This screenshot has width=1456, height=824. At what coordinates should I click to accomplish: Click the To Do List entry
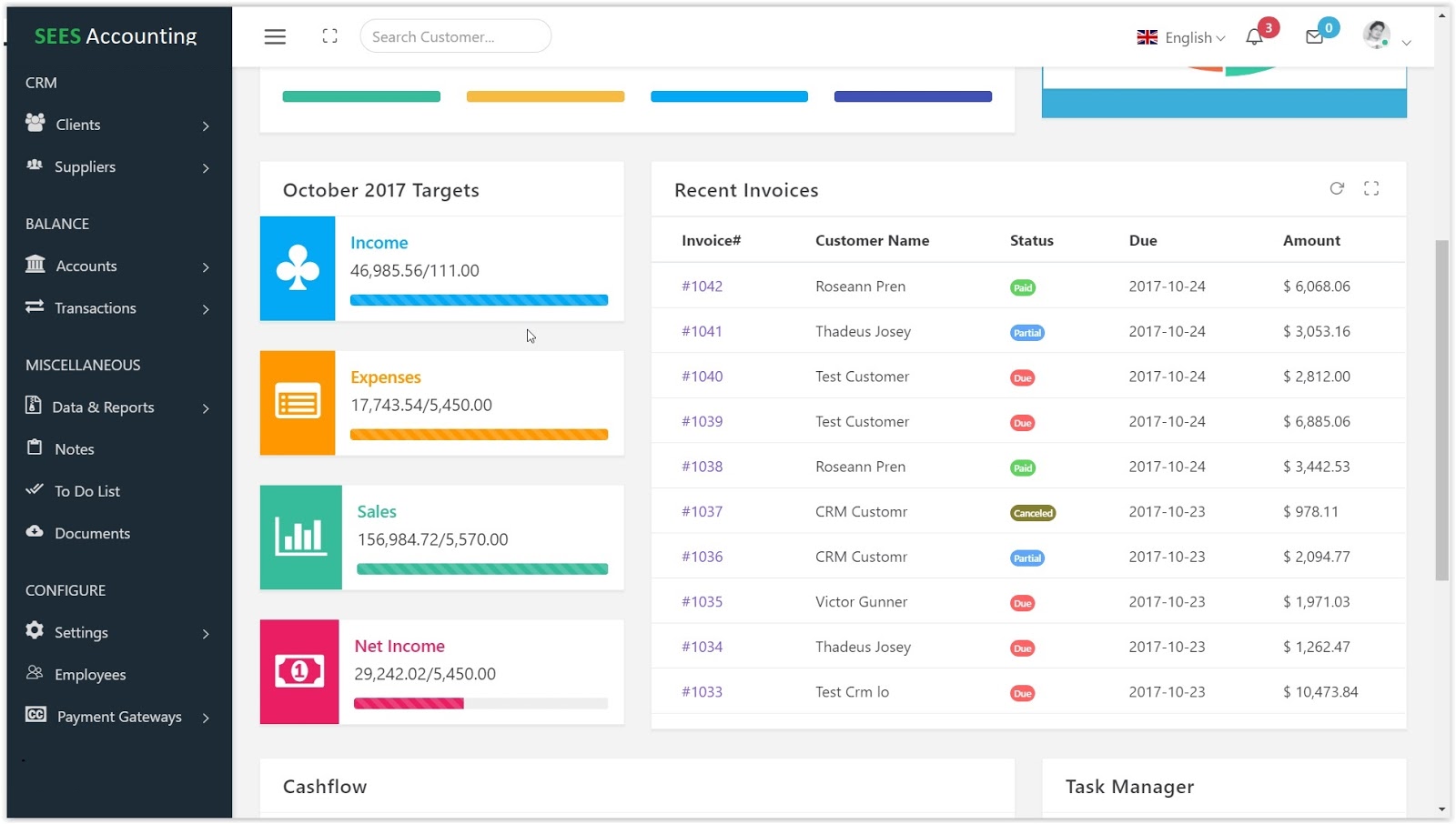coord(86,490)
